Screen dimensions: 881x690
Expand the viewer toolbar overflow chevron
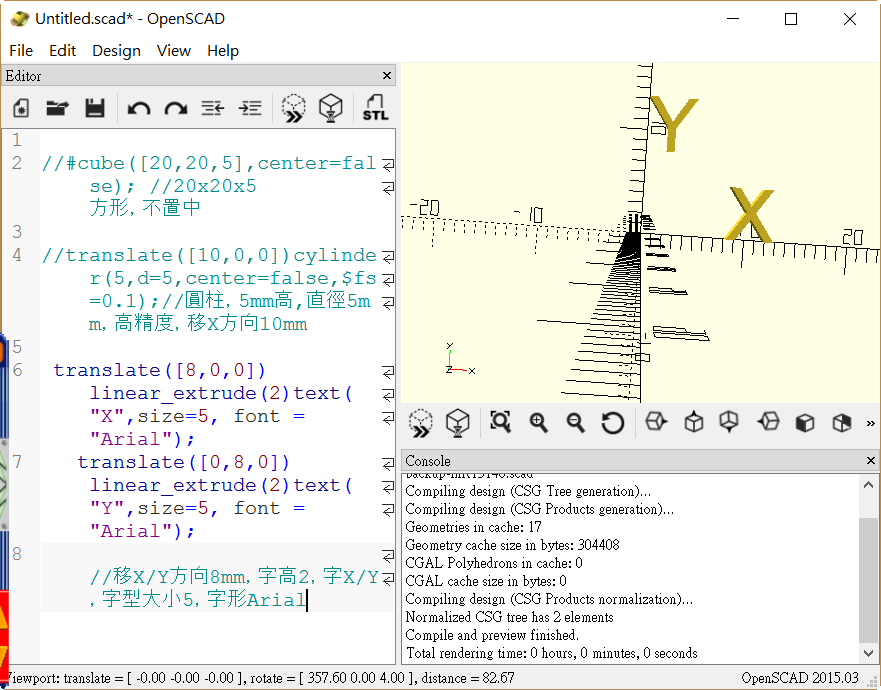tap(870, 423)
